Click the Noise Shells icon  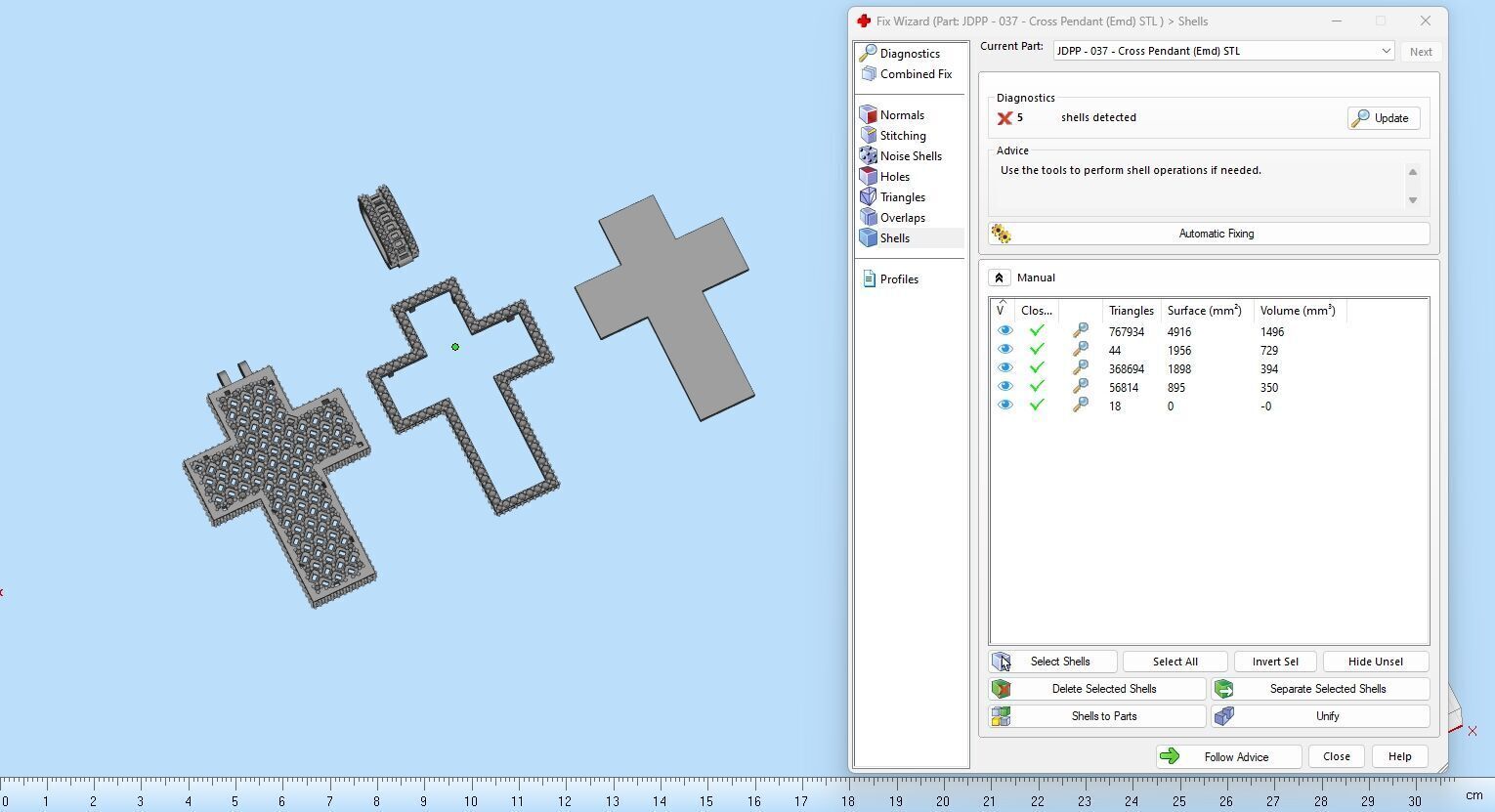pos(868,155)
